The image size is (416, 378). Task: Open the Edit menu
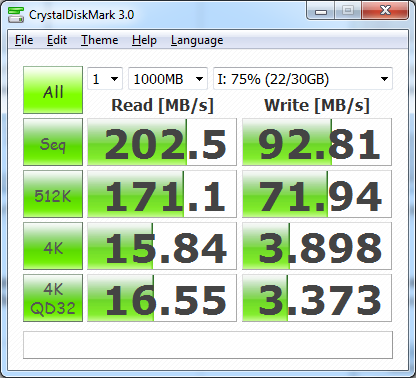[57, 40]
